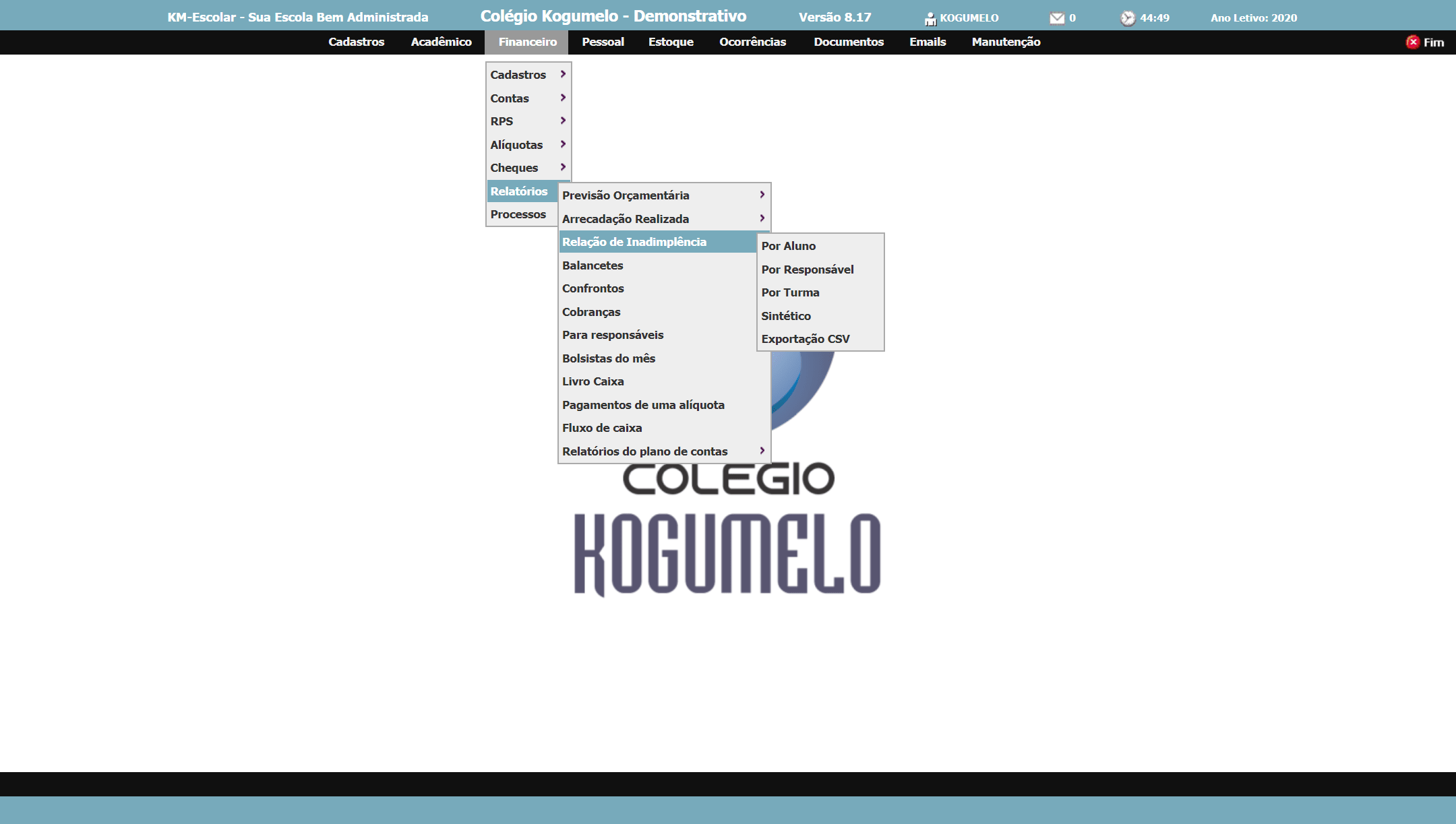Click the KOGUMELO username label

point(969,18)
